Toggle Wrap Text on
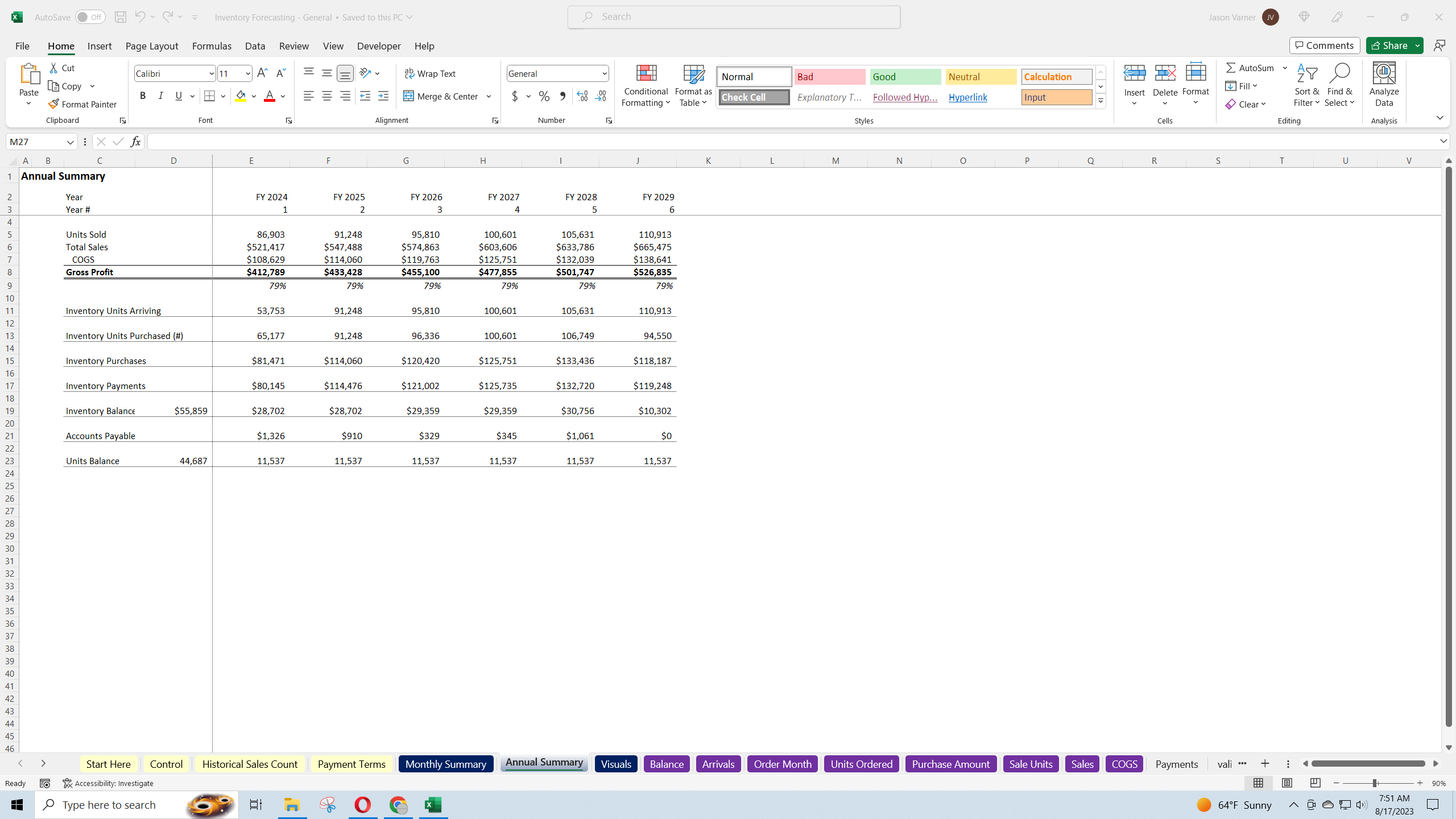Image resolution: width=1456 pixels, height=819 pixels. pos(431,73)
